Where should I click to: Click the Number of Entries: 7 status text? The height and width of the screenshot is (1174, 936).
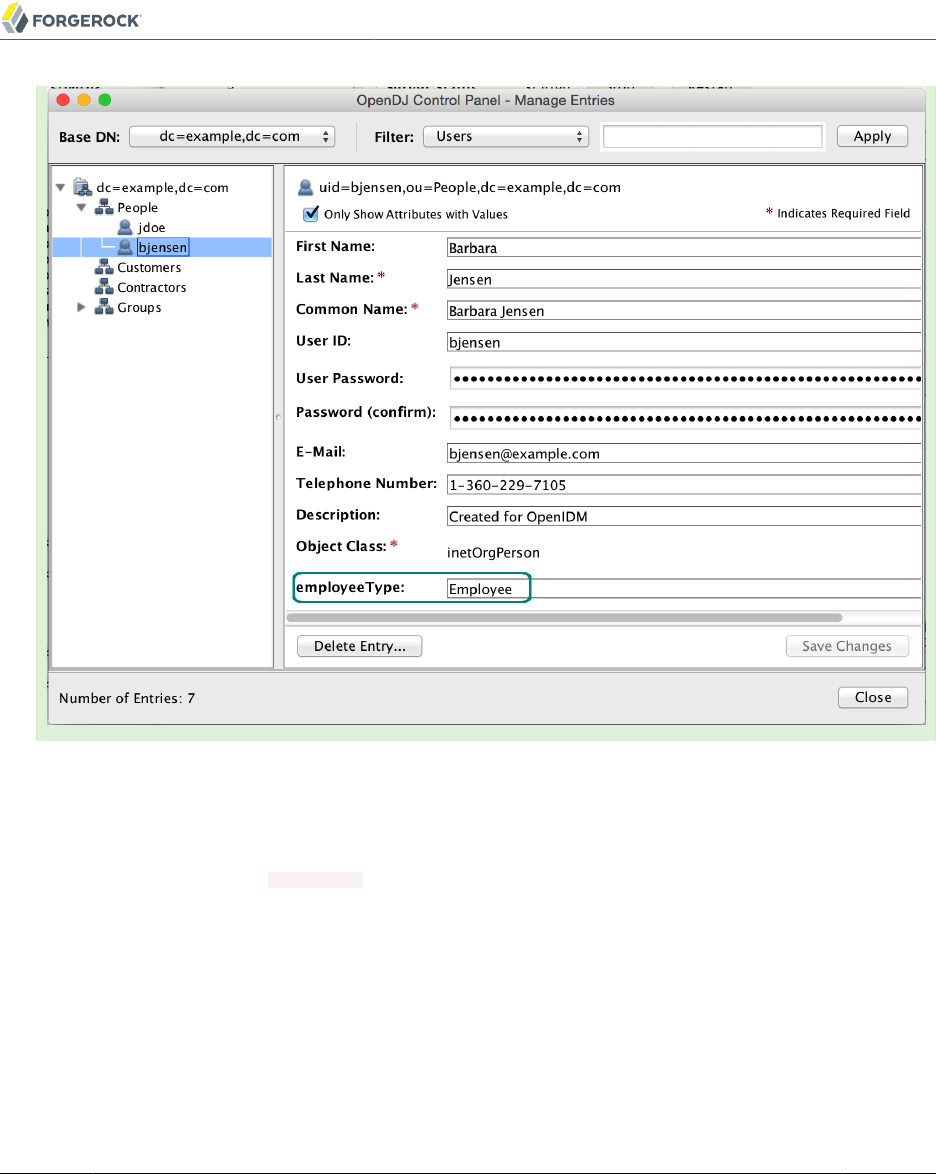[127, 698]
